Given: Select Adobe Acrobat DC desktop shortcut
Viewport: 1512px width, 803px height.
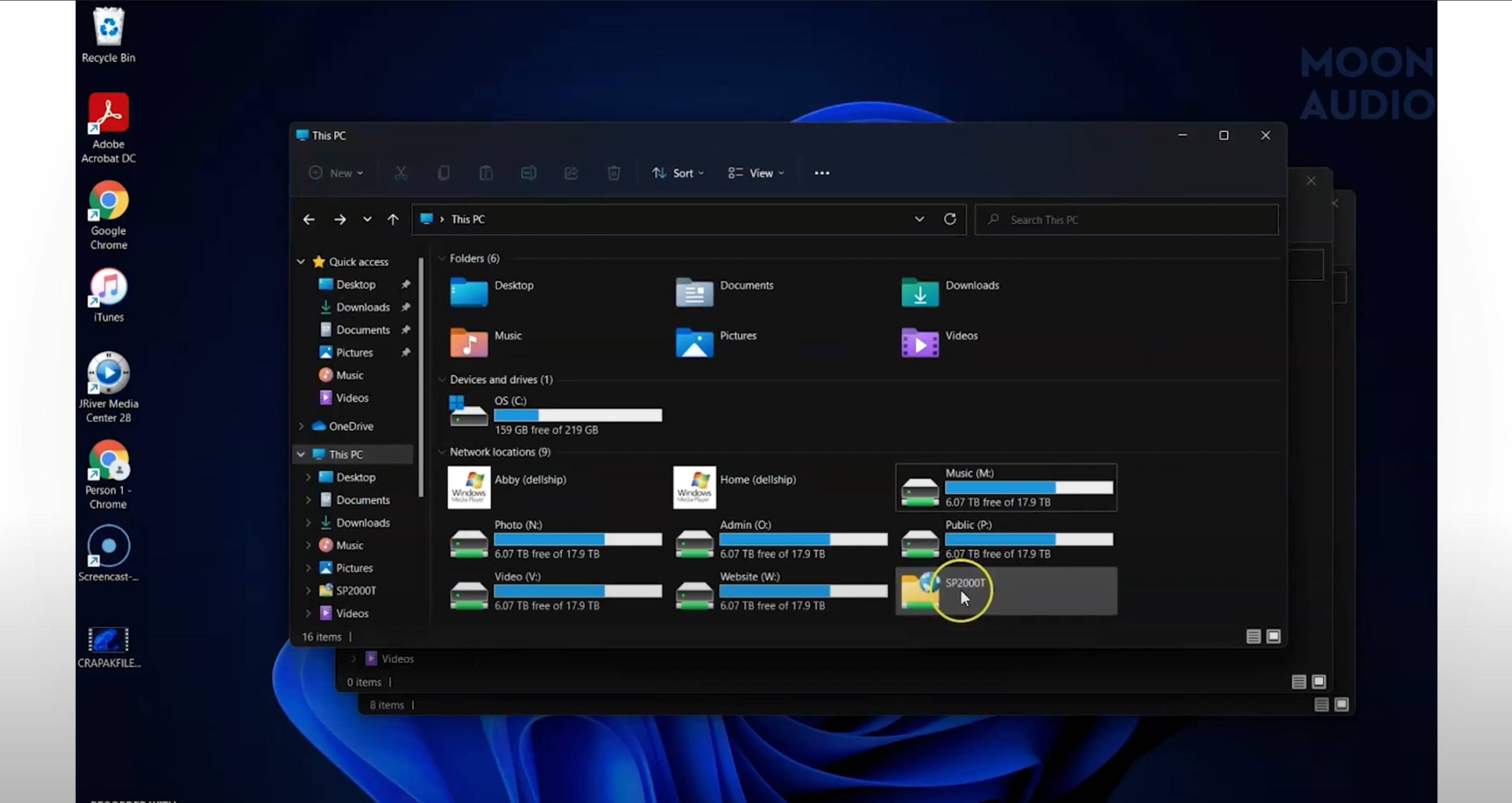Looking at the screenshot, I should tap(108, 128).
